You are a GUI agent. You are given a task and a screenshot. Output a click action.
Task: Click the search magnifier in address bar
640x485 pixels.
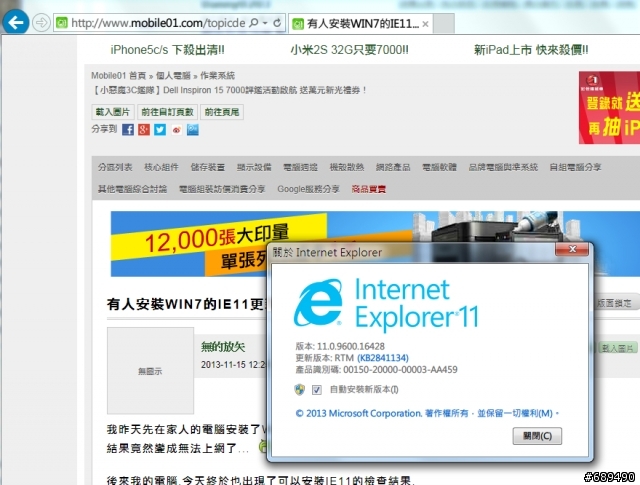point(253,22)
